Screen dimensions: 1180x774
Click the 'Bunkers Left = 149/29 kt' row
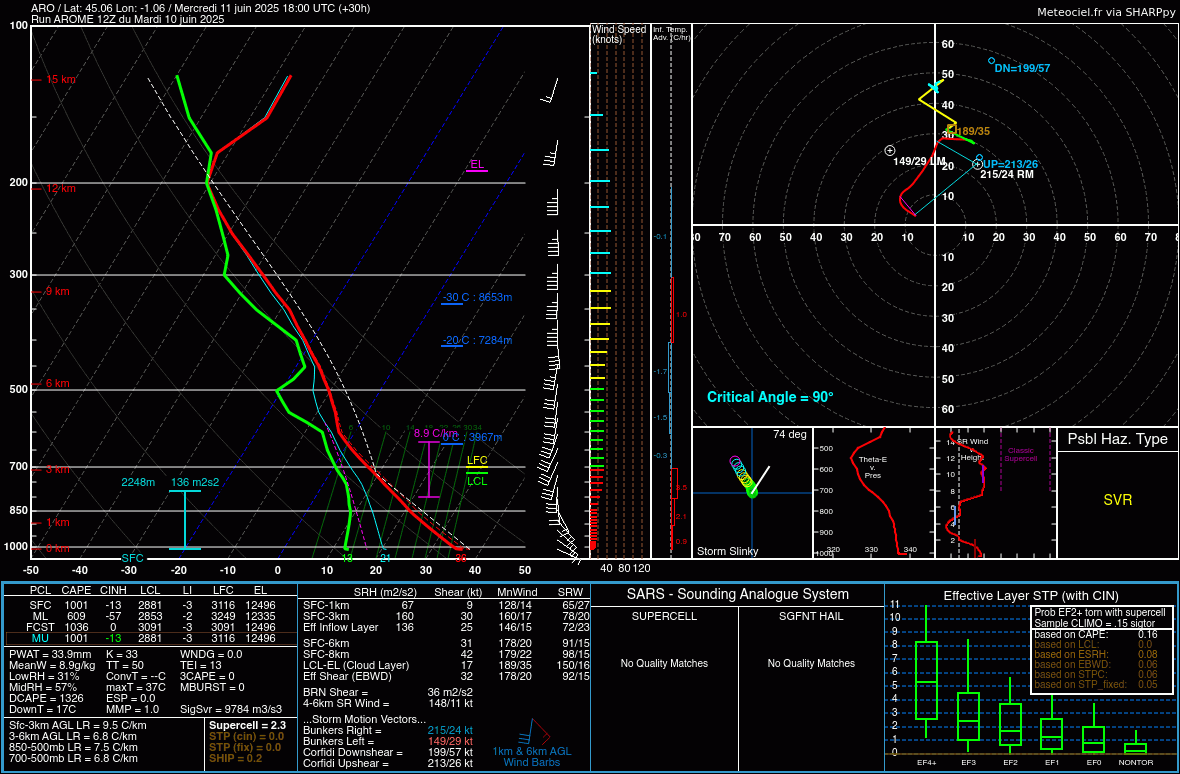pos(388,741)
